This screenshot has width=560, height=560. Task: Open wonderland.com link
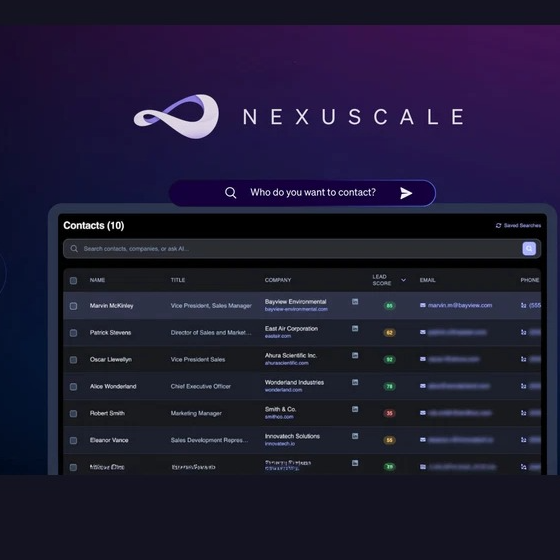[x=283, y=390]
